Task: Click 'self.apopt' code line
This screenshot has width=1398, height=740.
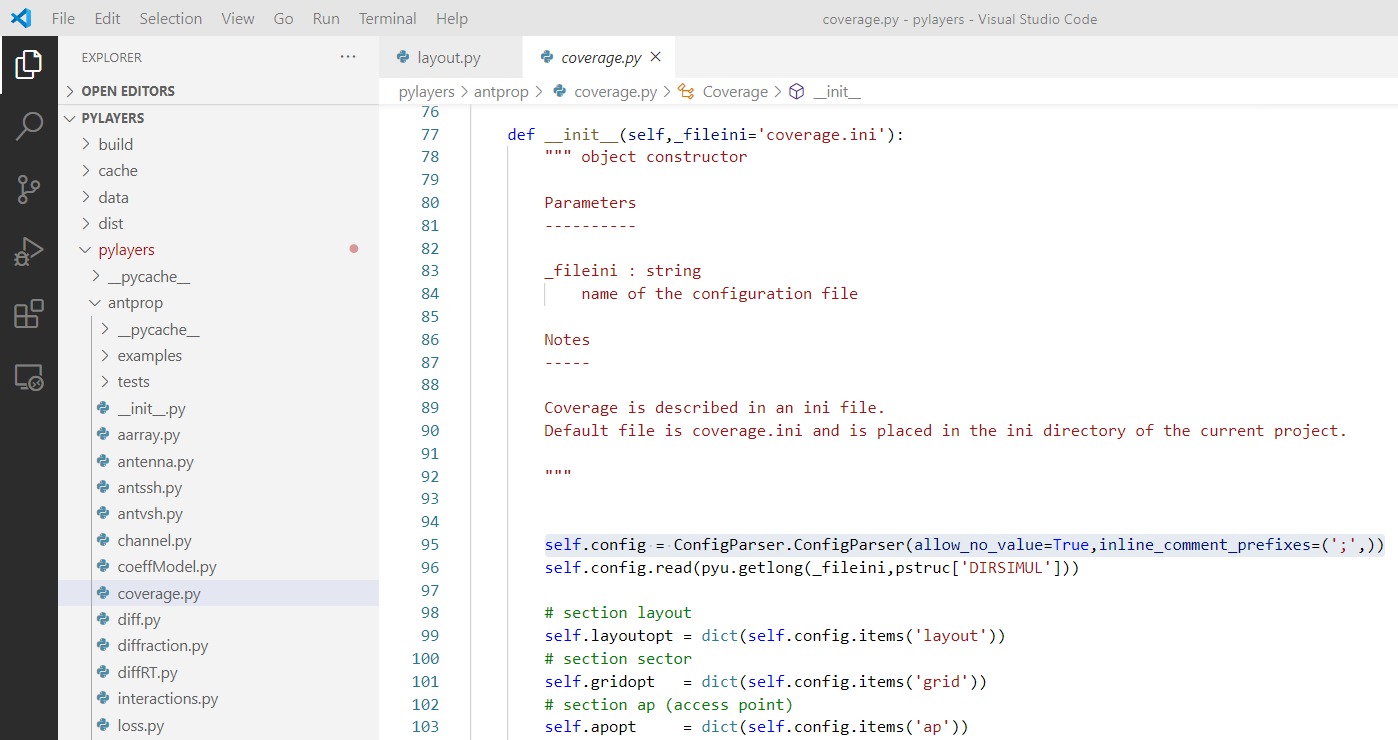Action: [x=757, y=727]
